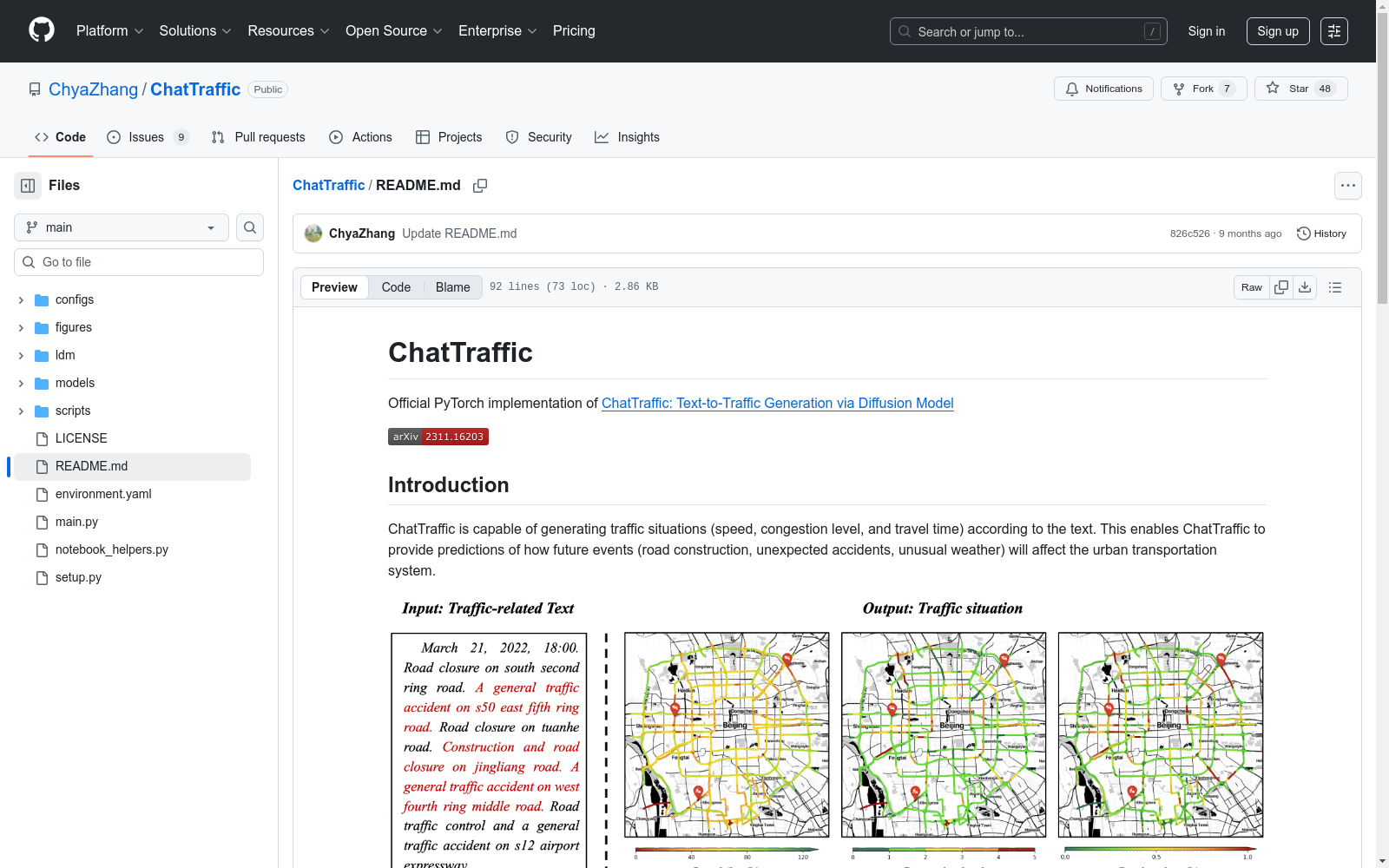Expand the scripts folder chevron

[x=21, y=411]
